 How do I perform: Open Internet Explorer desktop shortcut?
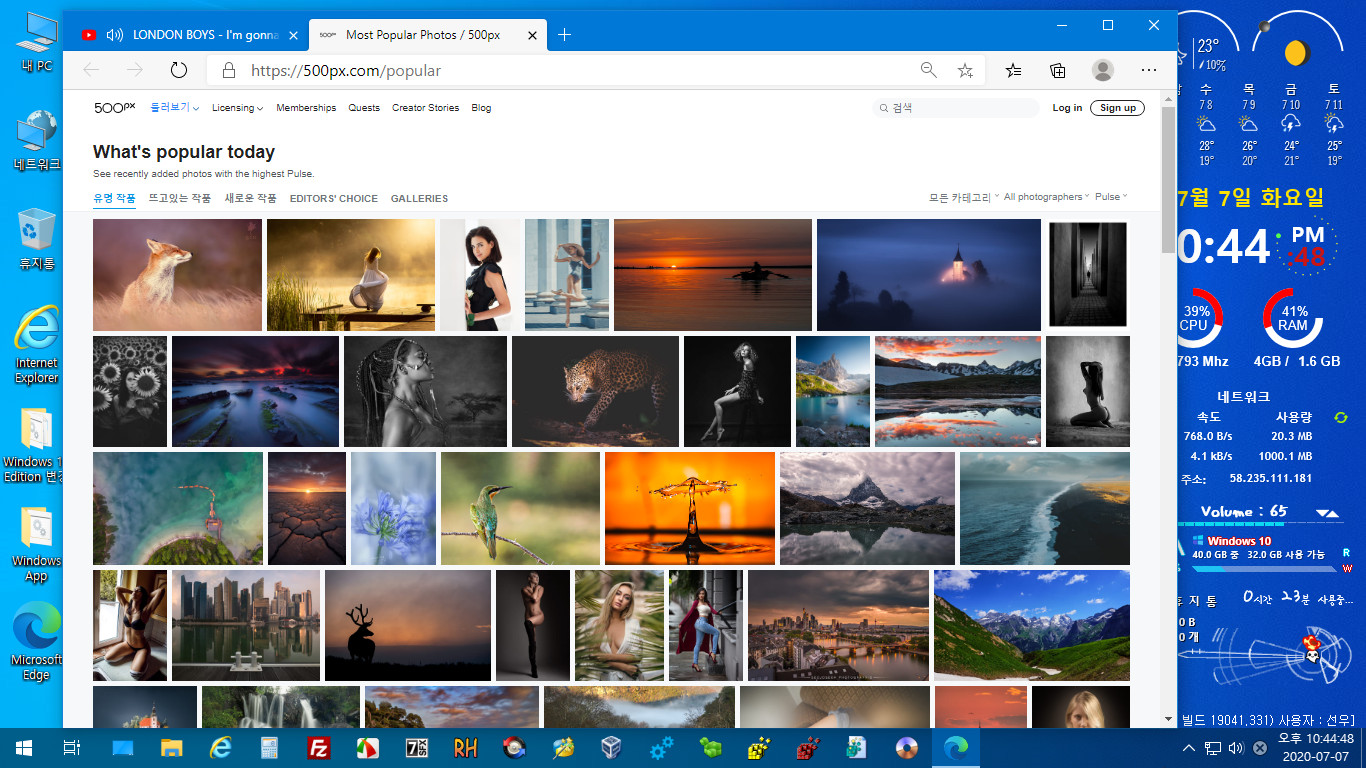pos(37,345)
